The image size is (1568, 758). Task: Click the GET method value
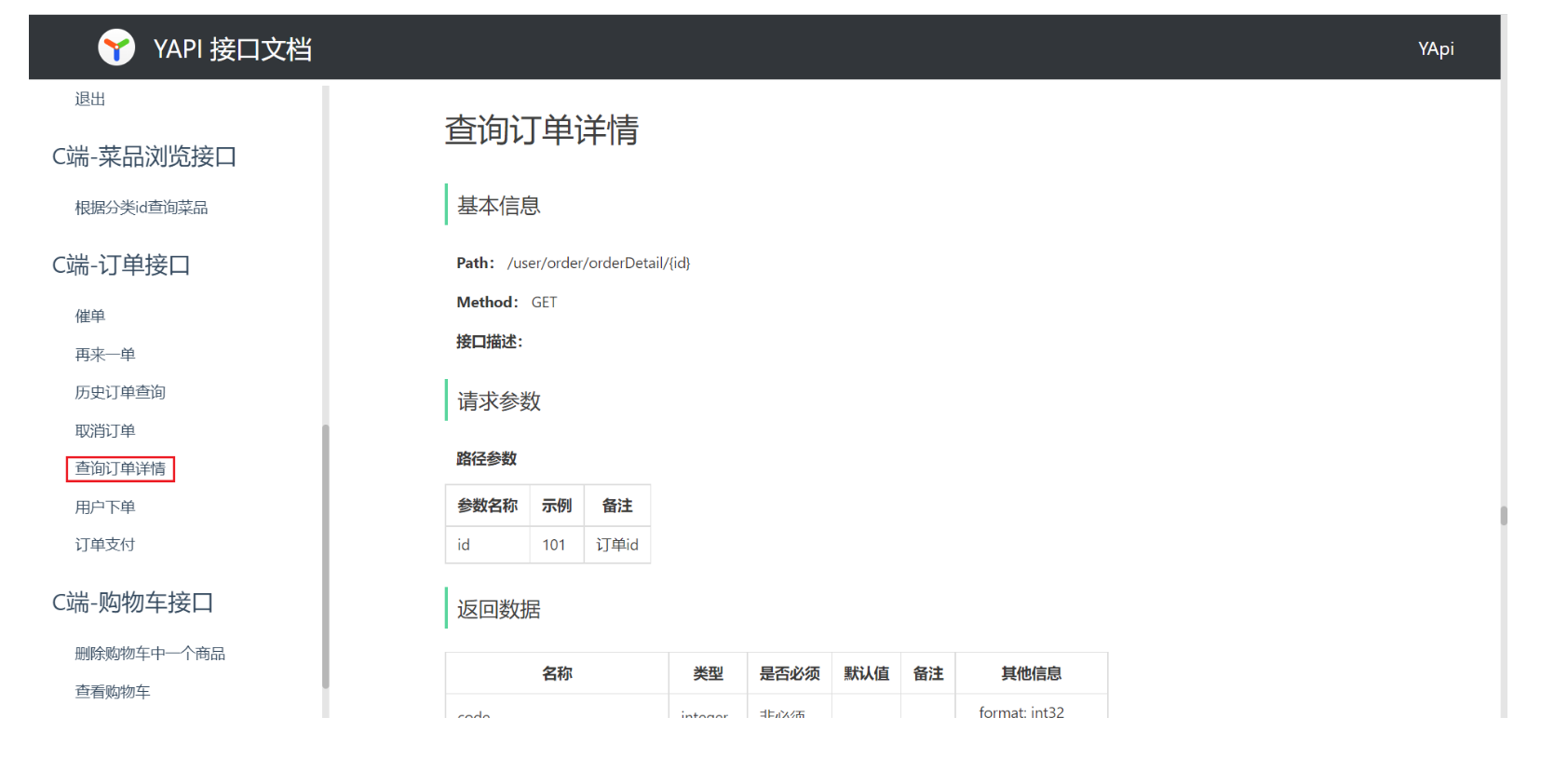coord(544,303)
